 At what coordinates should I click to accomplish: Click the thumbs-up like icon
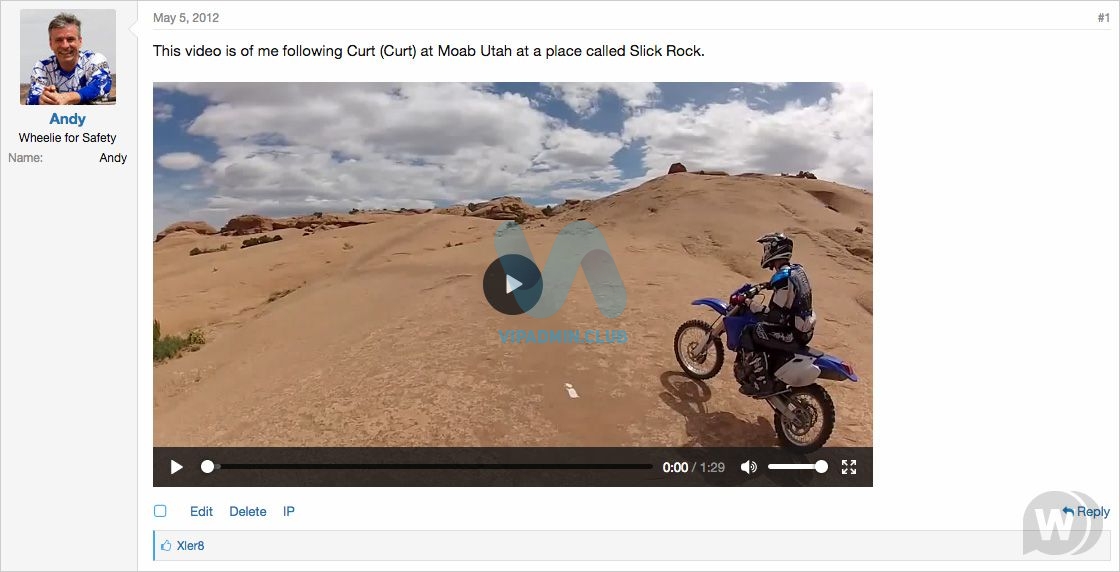(166, 546)
